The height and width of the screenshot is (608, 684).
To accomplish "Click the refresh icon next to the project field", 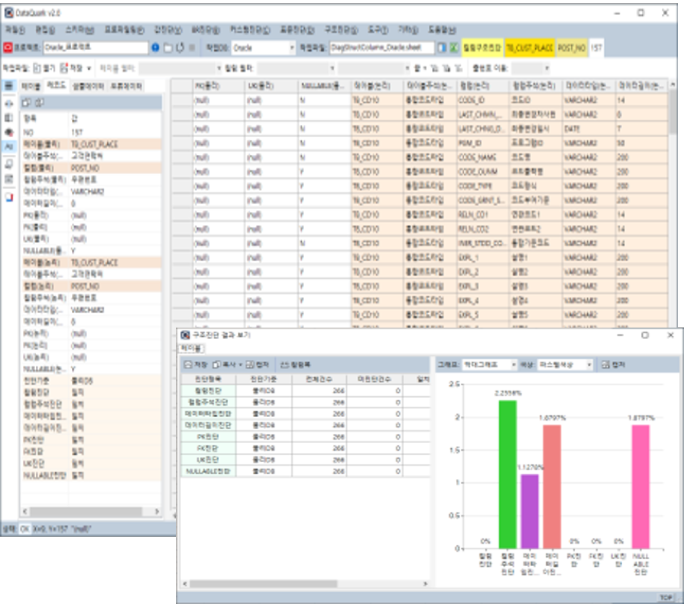I will point(178,47).
